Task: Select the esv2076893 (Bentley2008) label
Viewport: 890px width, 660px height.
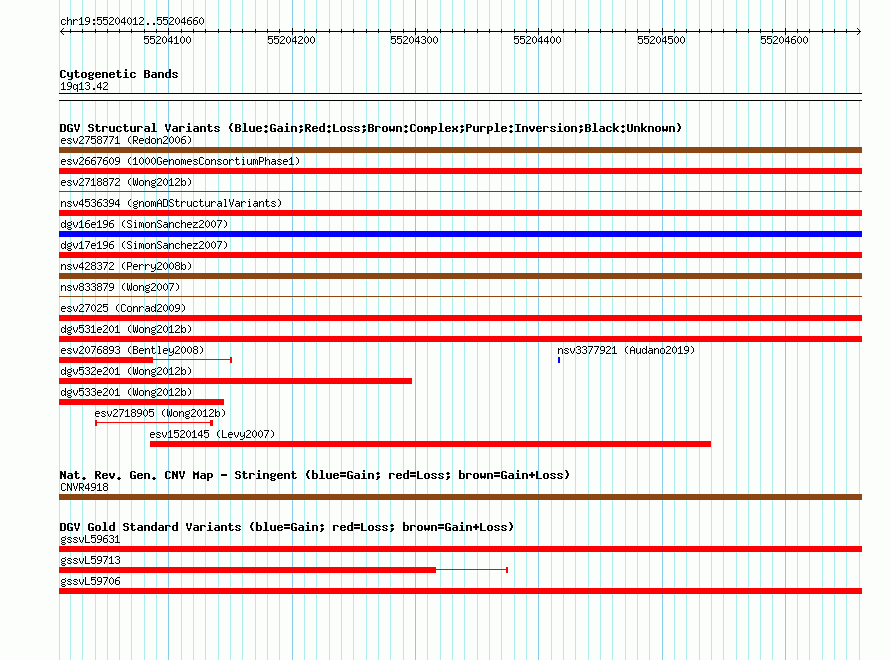Action: pos(132,350)
